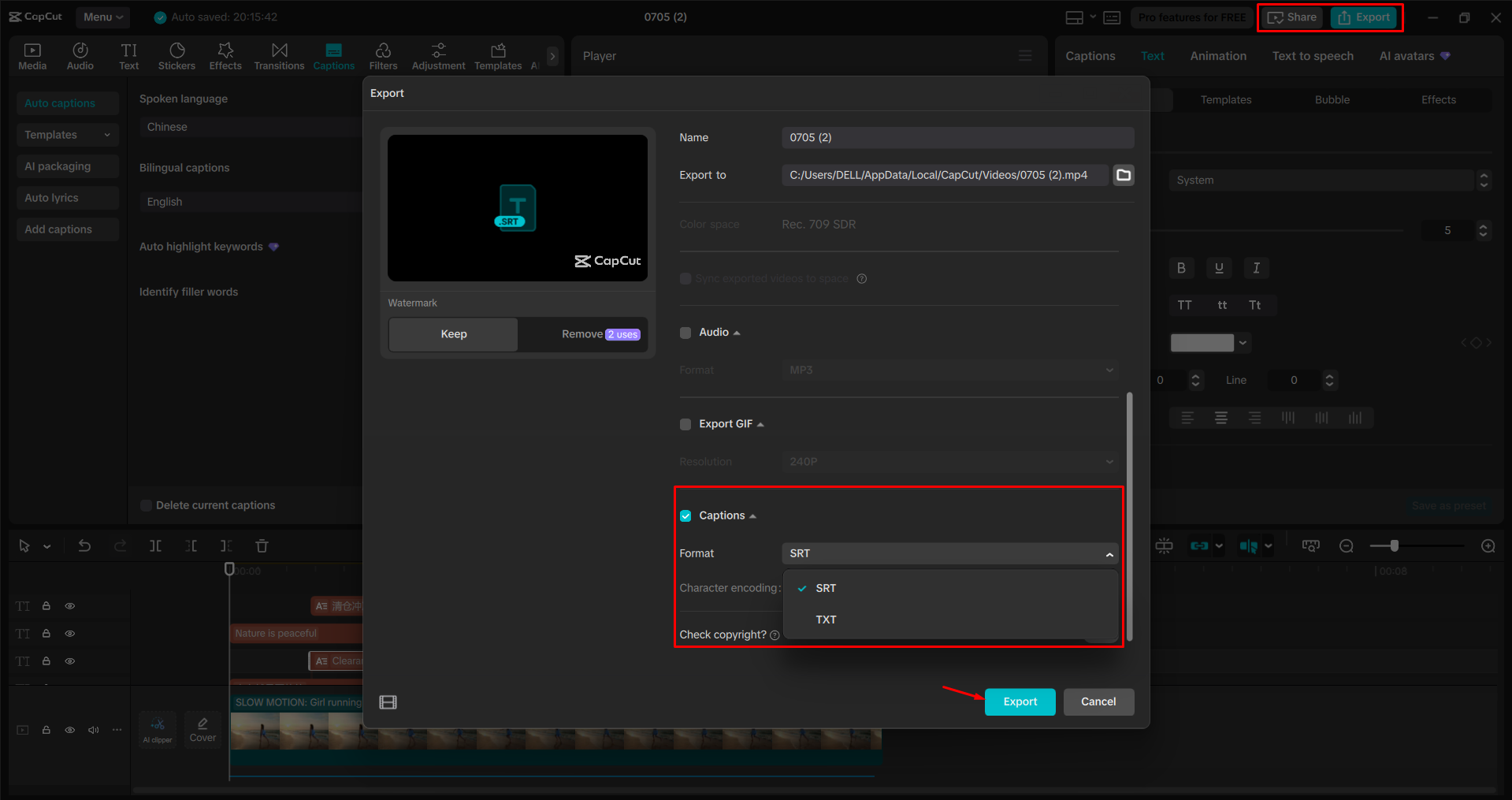Cancel the export dialog

1098,701
